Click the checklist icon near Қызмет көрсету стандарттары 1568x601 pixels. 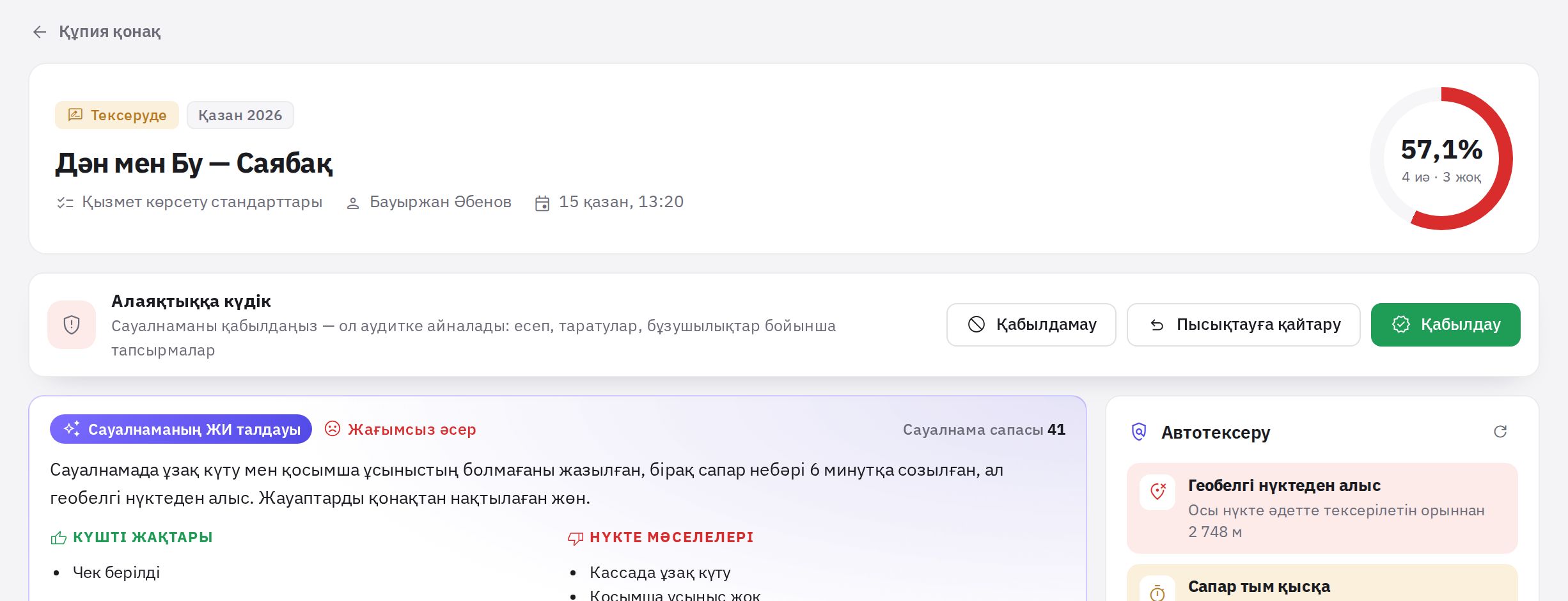pos(65,203)
